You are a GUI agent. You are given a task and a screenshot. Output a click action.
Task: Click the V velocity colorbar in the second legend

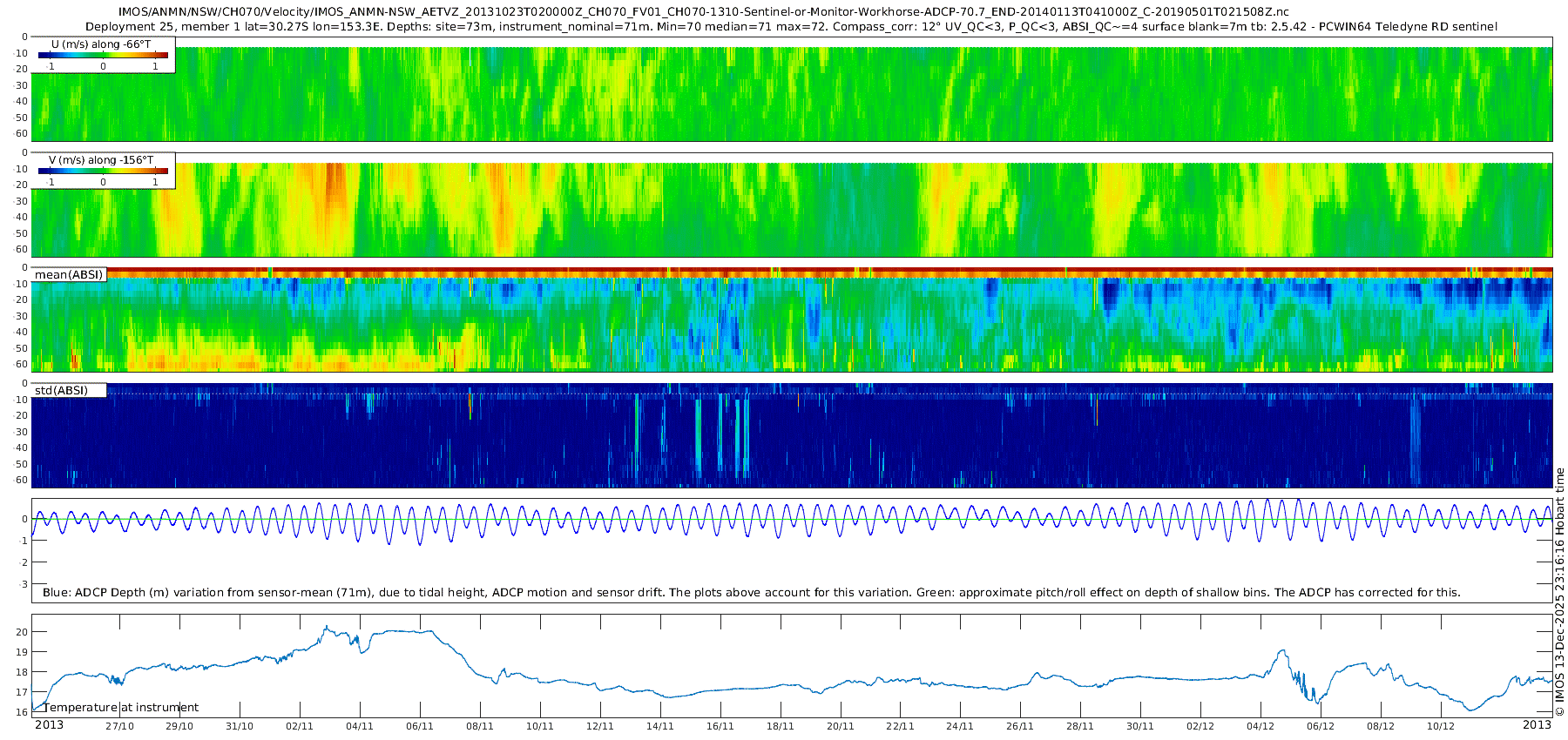(103, 171)
